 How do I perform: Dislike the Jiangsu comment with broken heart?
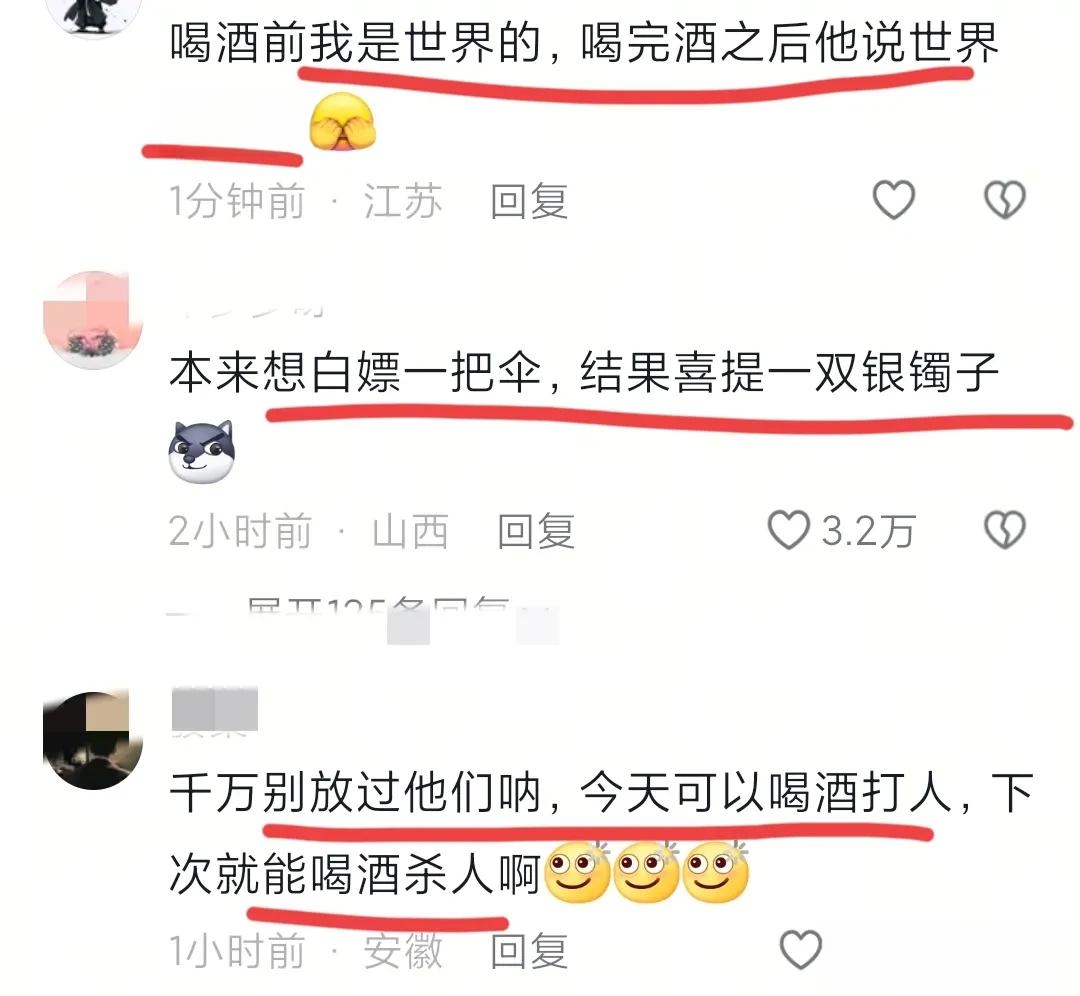point(1004,200)
